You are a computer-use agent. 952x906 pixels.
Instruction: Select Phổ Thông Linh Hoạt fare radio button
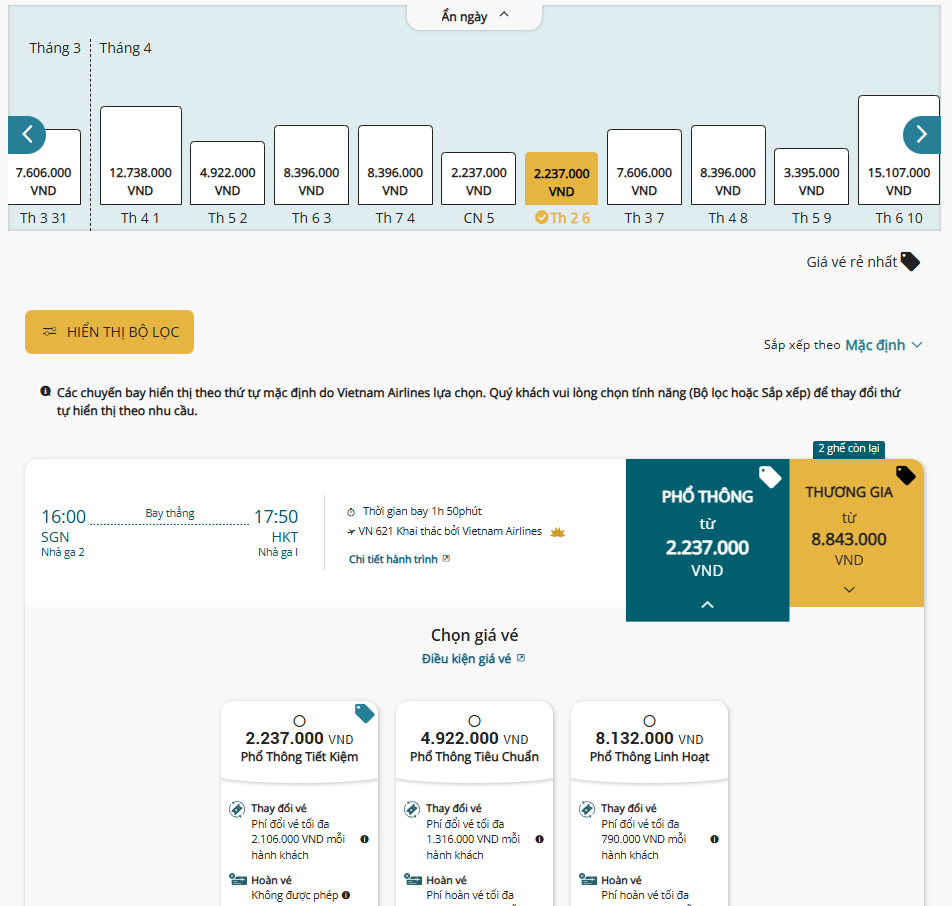click(x=649, y=721)
